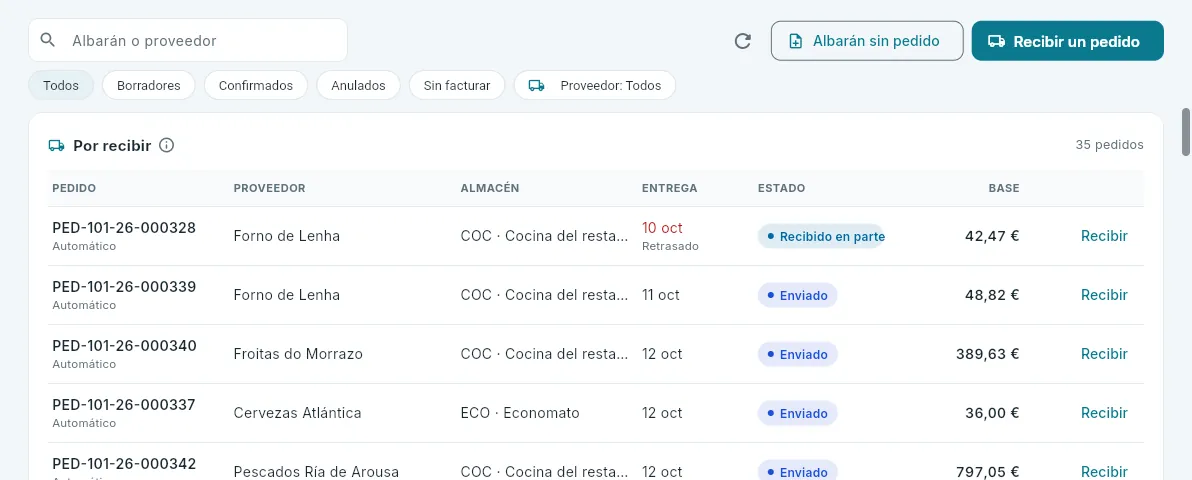Image resolution: width=1192 pixels, height=480 pixels.
Task: Click the refresh icon
Action: click(743, 41)
